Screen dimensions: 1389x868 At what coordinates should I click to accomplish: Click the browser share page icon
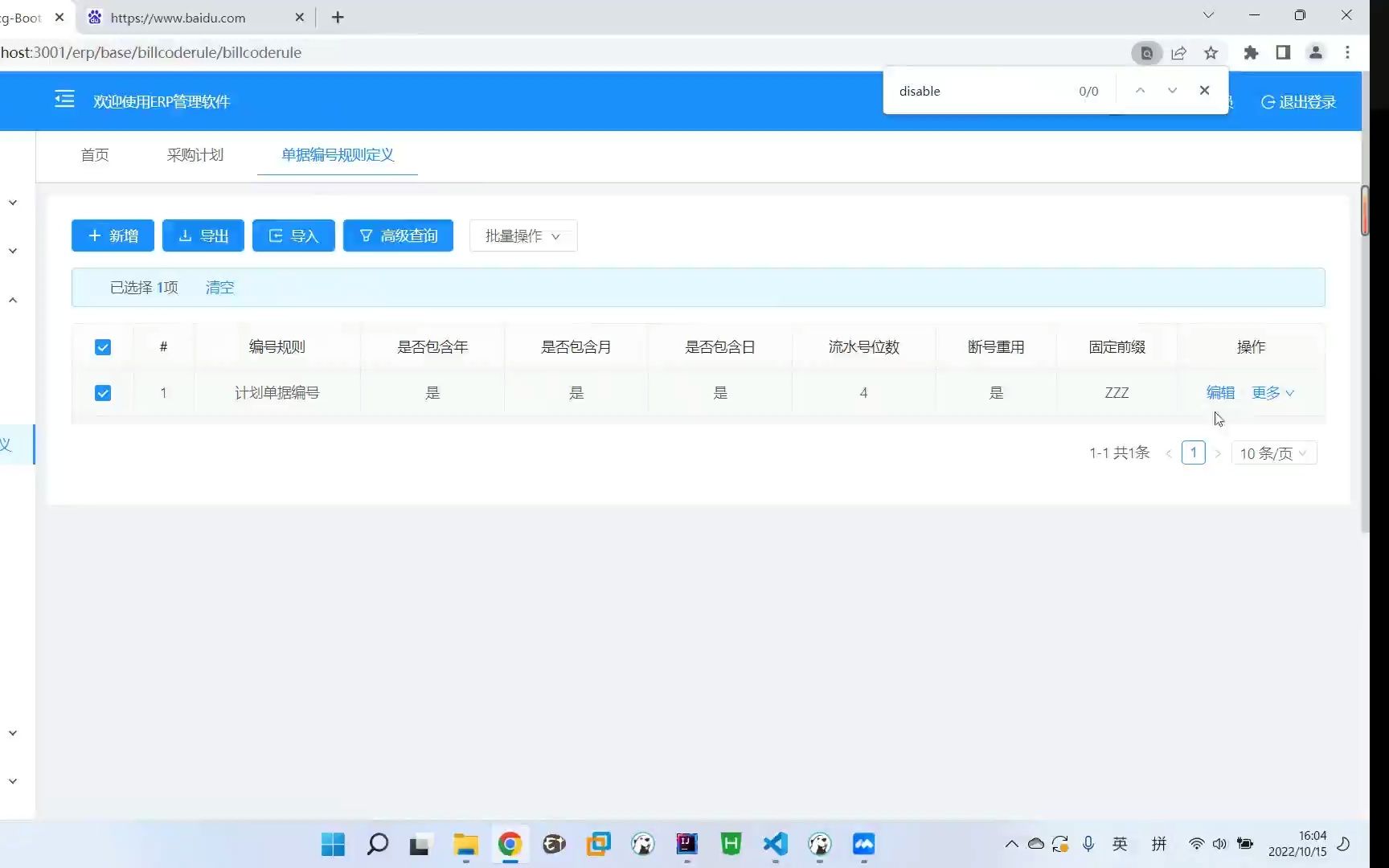pyautogui.click(x=1178, y=53)
